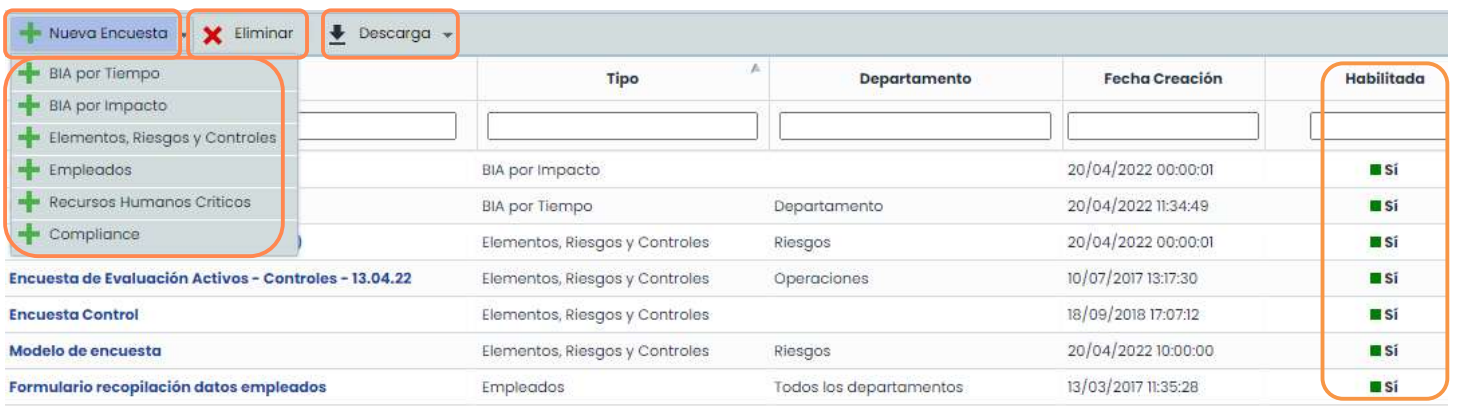Click the red X Eliminar icon
The width and height of the screenshot is (1457, 406).
tap(212, 35)
